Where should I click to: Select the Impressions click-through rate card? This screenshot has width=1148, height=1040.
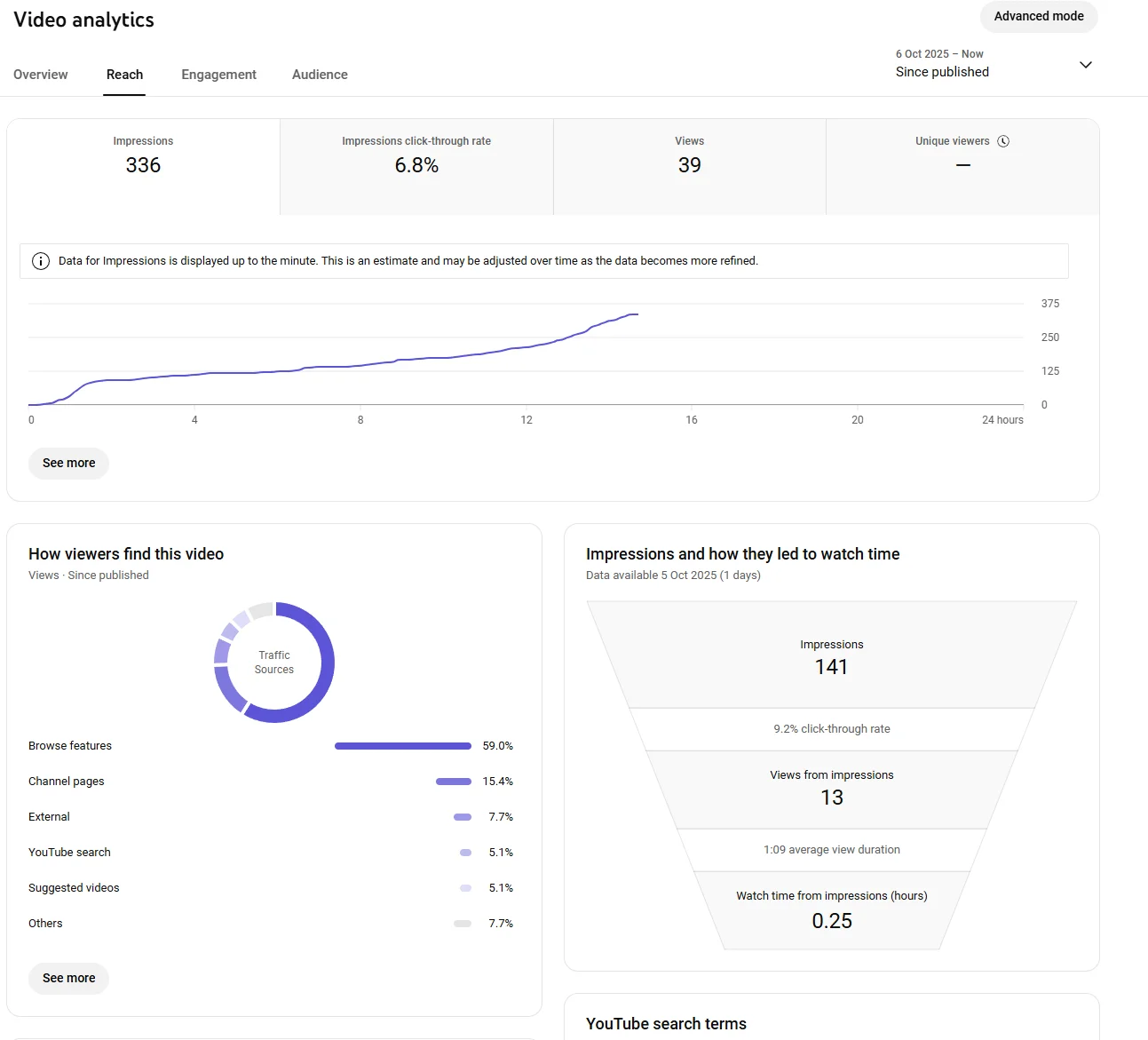[x=416, y=166]
